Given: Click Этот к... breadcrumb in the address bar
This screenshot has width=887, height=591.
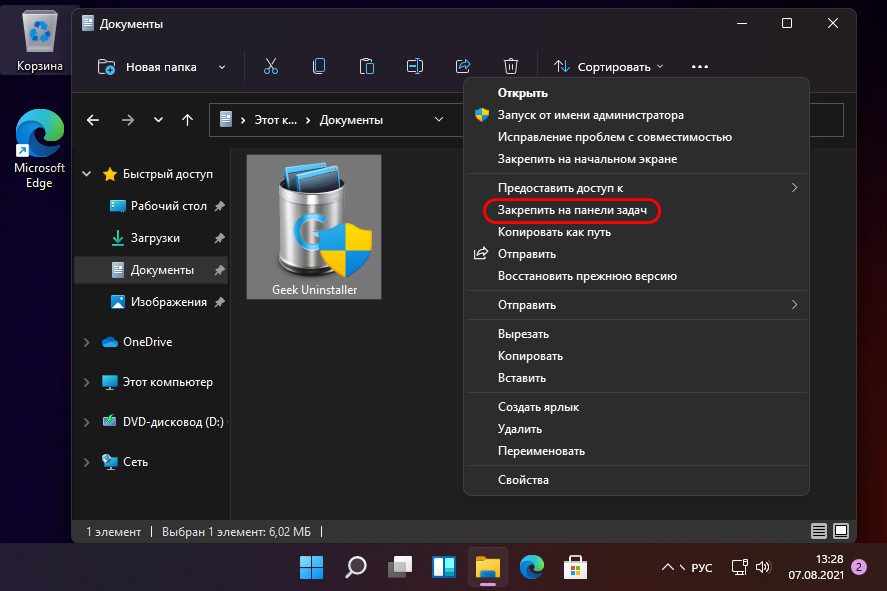Looking at the screenshot, I should tap(275, 120).
